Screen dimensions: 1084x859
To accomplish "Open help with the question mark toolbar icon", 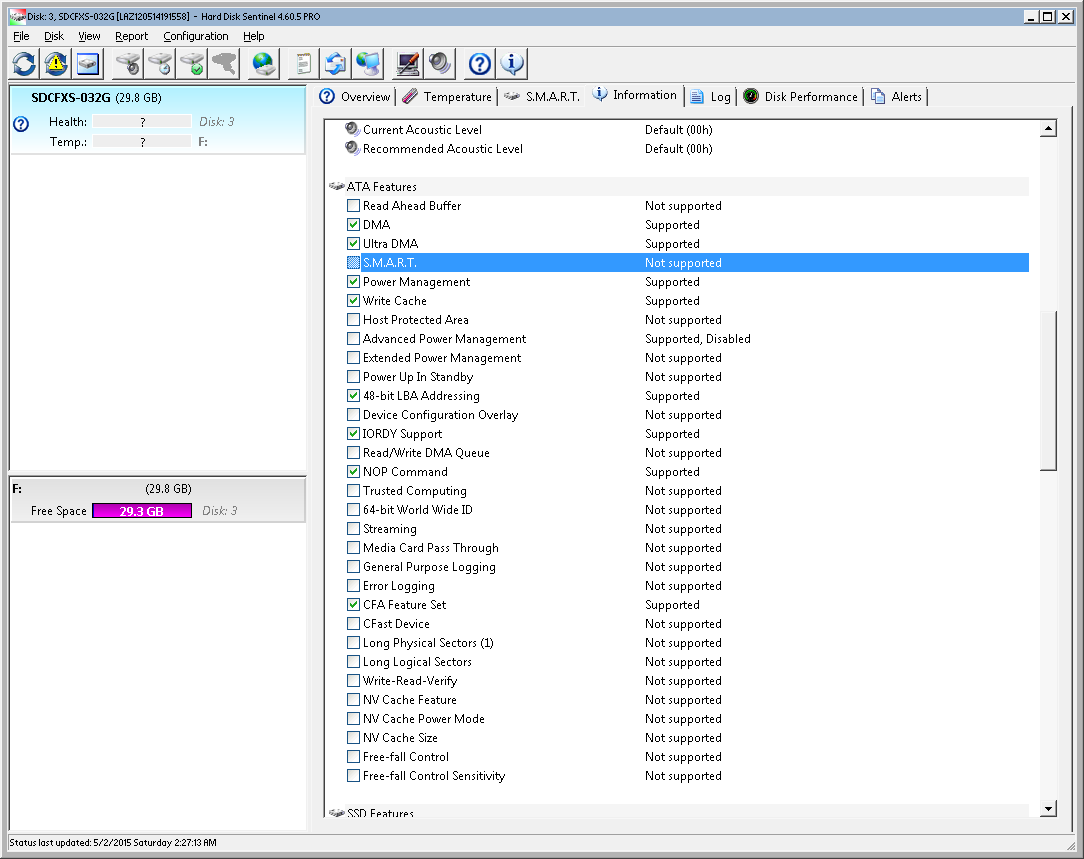I will tap(480, 64).
